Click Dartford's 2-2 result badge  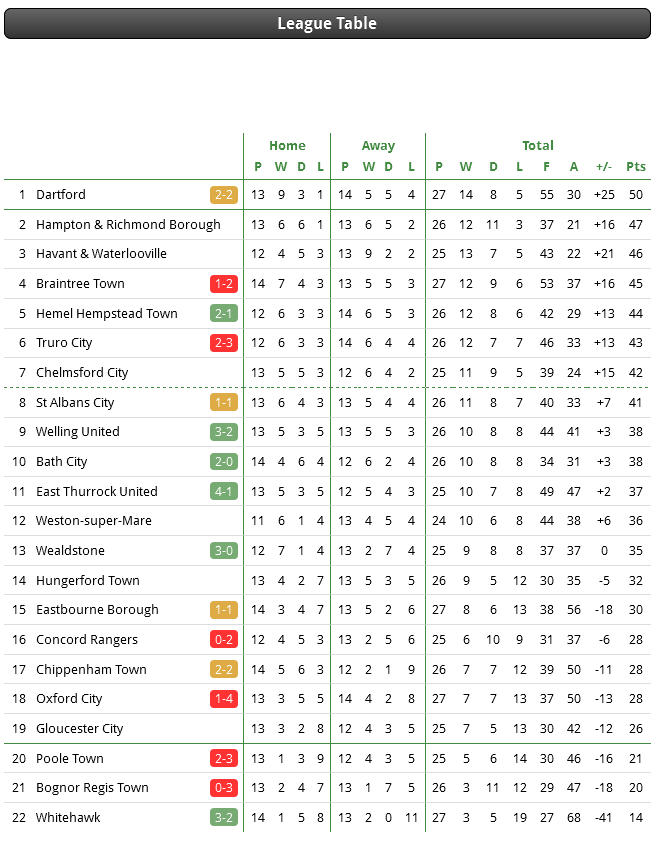(x=224, y=195)
